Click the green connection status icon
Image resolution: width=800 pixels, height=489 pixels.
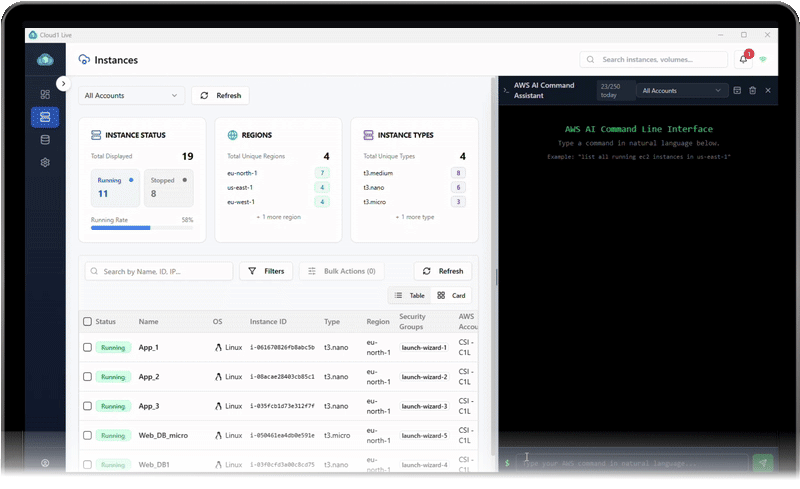click(x=763, y=60)
